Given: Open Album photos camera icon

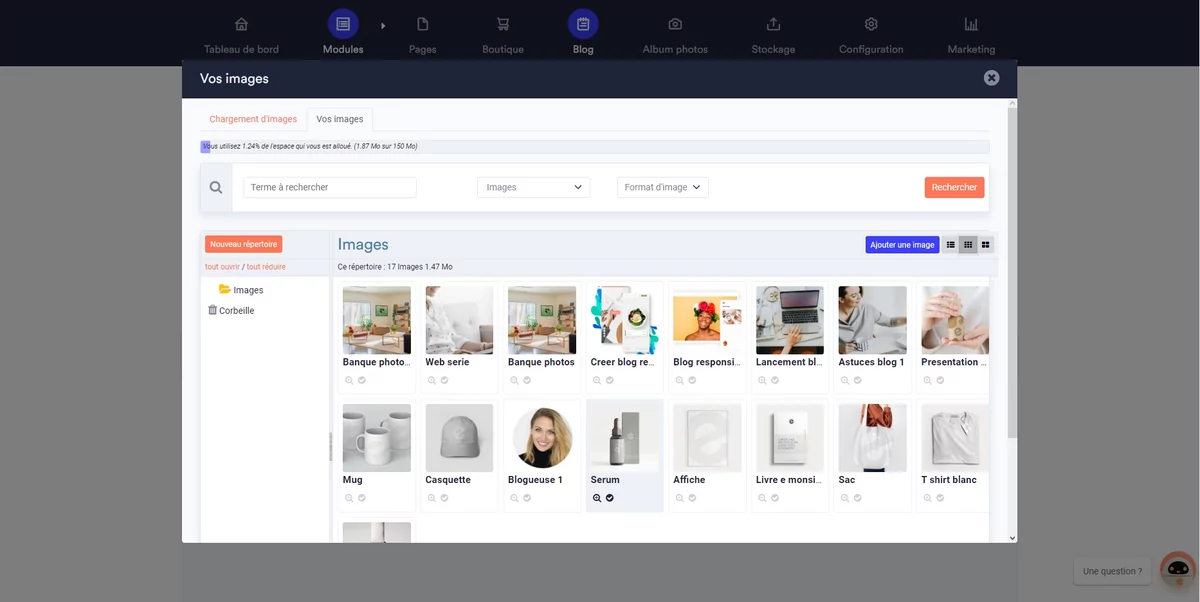Looking at the screenshot, I should coord(675,24).
